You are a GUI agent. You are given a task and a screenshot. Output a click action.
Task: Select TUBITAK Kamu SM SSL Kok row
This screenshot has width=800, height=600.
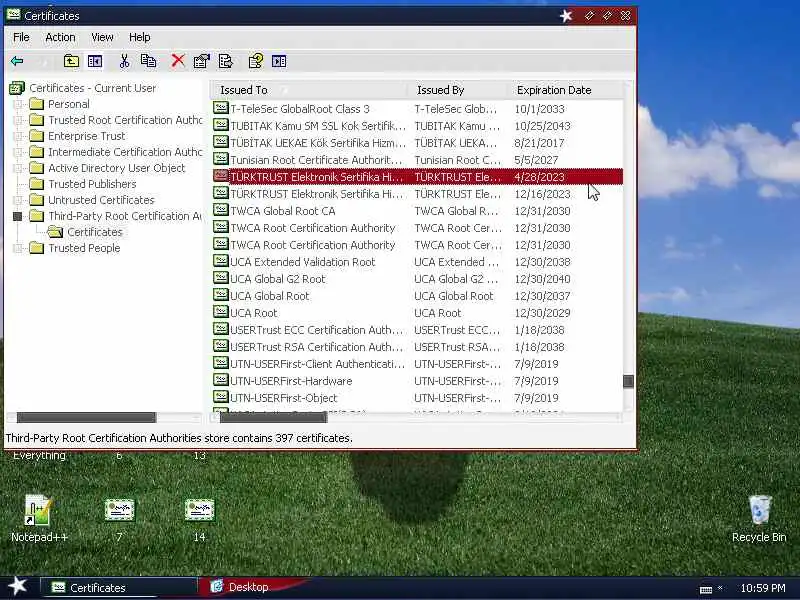click(x=417, y=126)
